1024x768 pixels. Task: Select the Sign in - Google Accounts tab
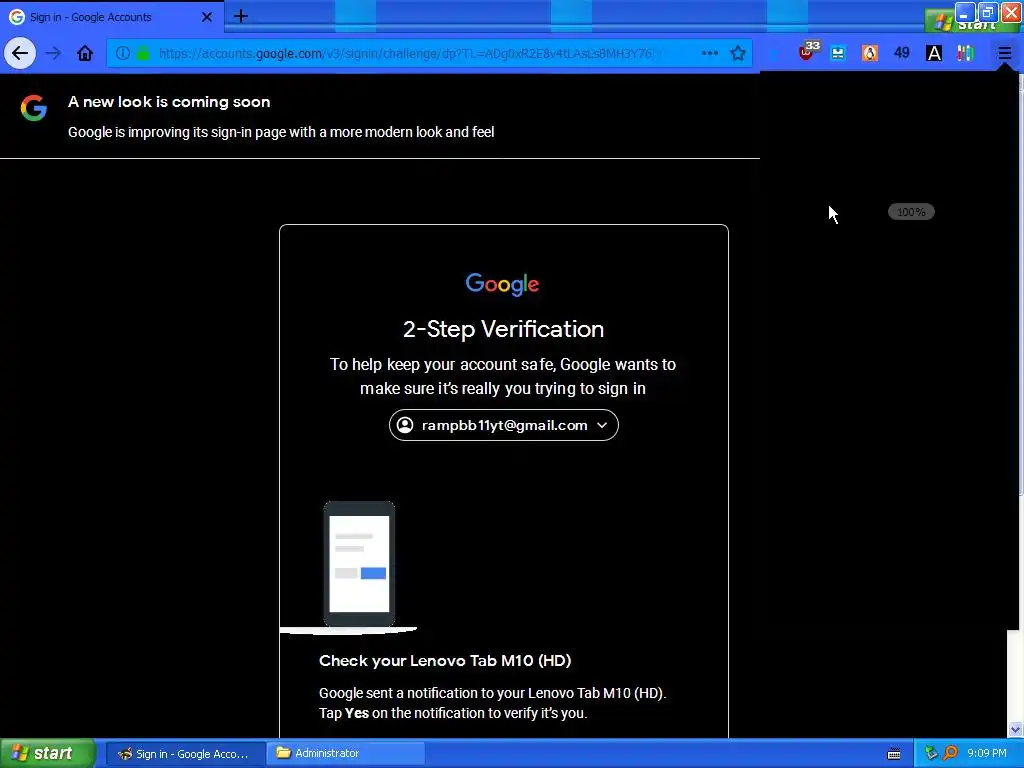click(112, 17)
